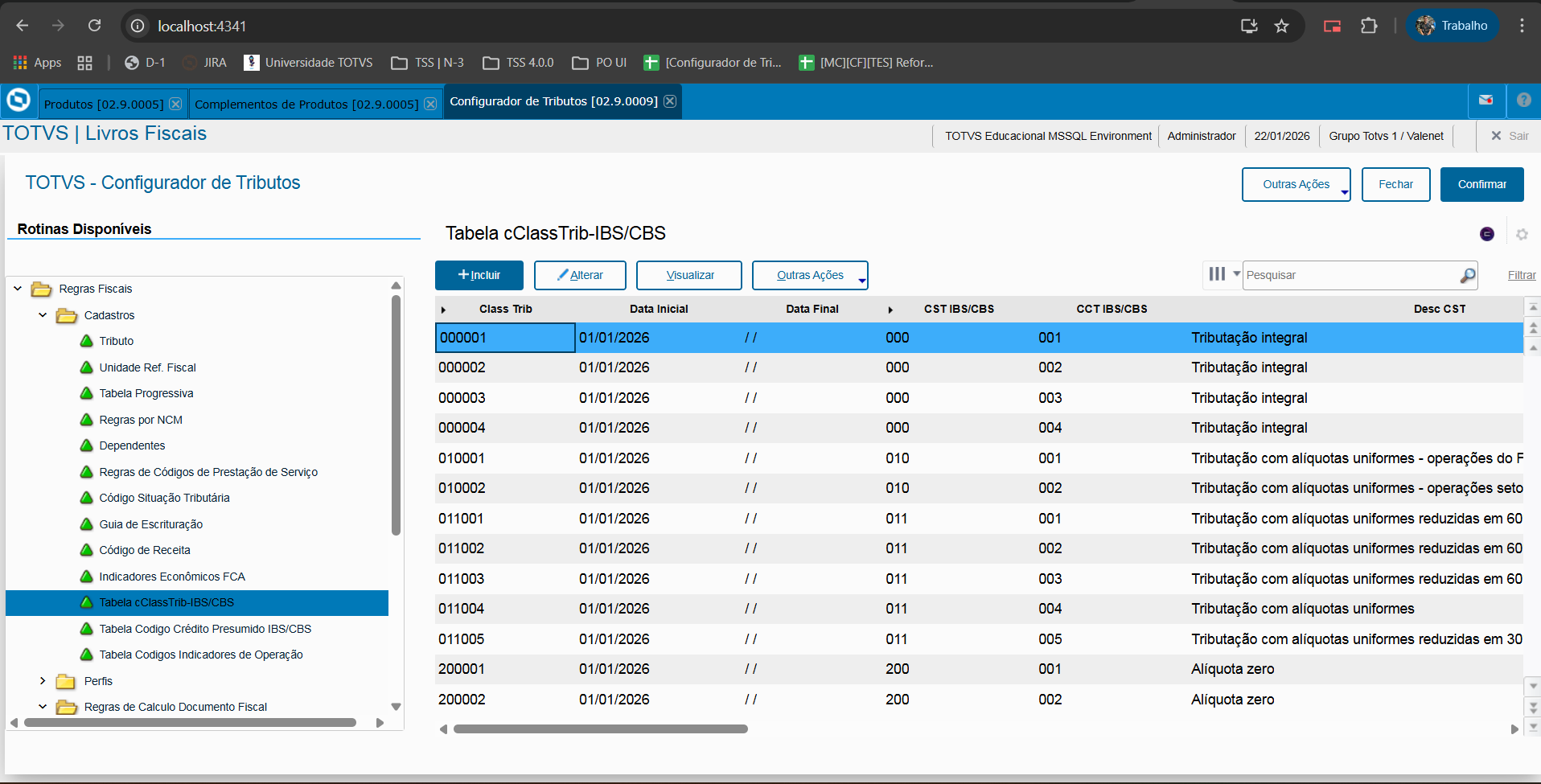Click the Class Trib column header arrow
This screenshot has height=784, width=1541.
(443, 310)
